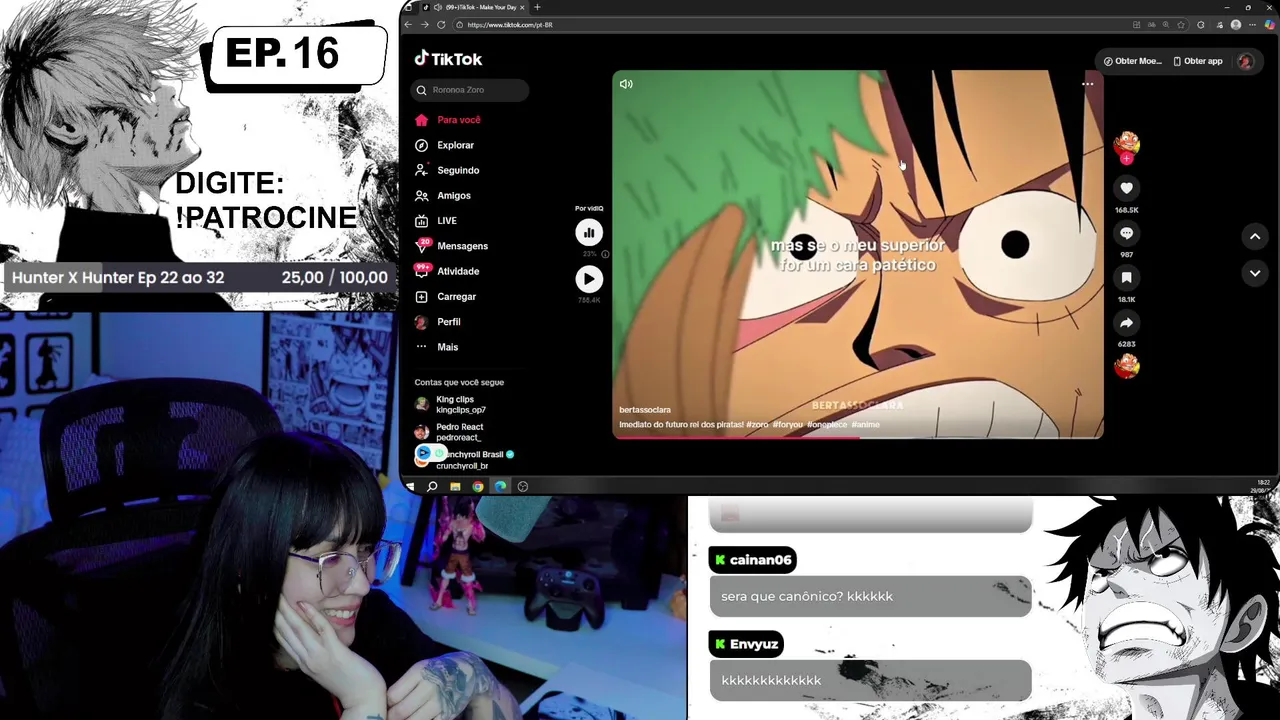Click the Obter app button
This screenshot has height=720, width=1280.
coord(1197,61)
